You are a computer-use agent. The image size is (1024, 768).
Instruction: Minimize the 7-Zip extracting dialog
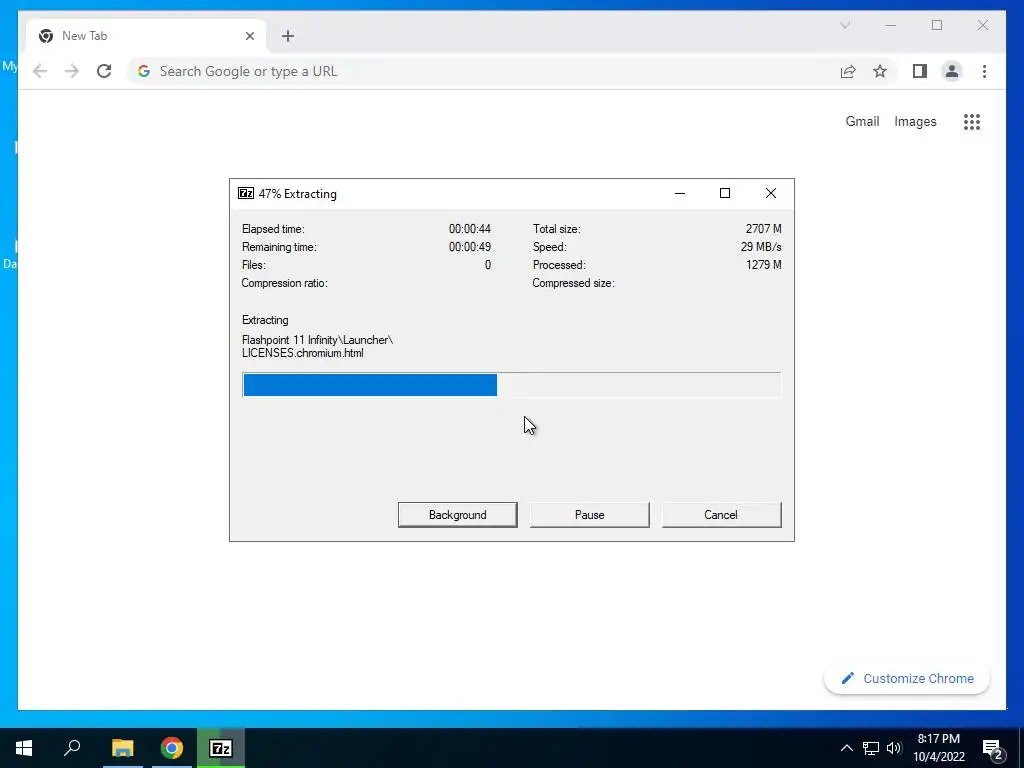click(x=680, y=193)
